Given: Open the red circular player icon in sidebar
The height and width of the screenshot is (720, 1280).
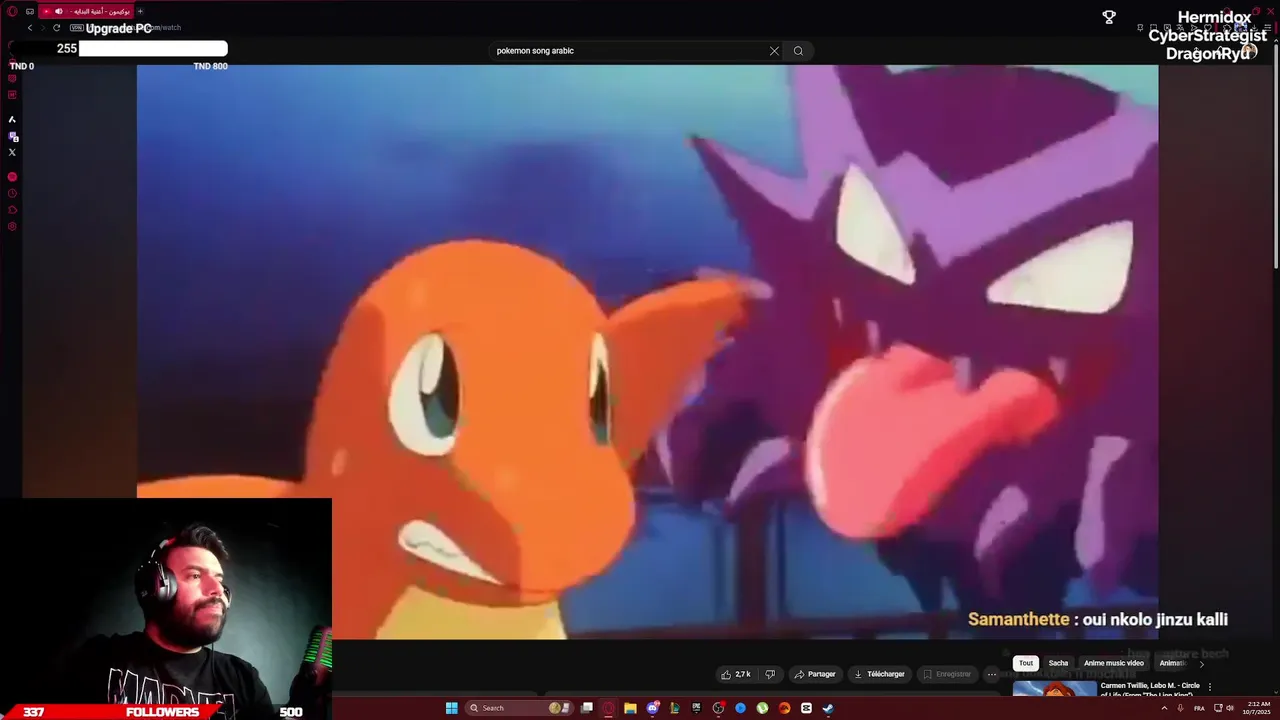Looking at the screenshot, I should coord(12,177).
